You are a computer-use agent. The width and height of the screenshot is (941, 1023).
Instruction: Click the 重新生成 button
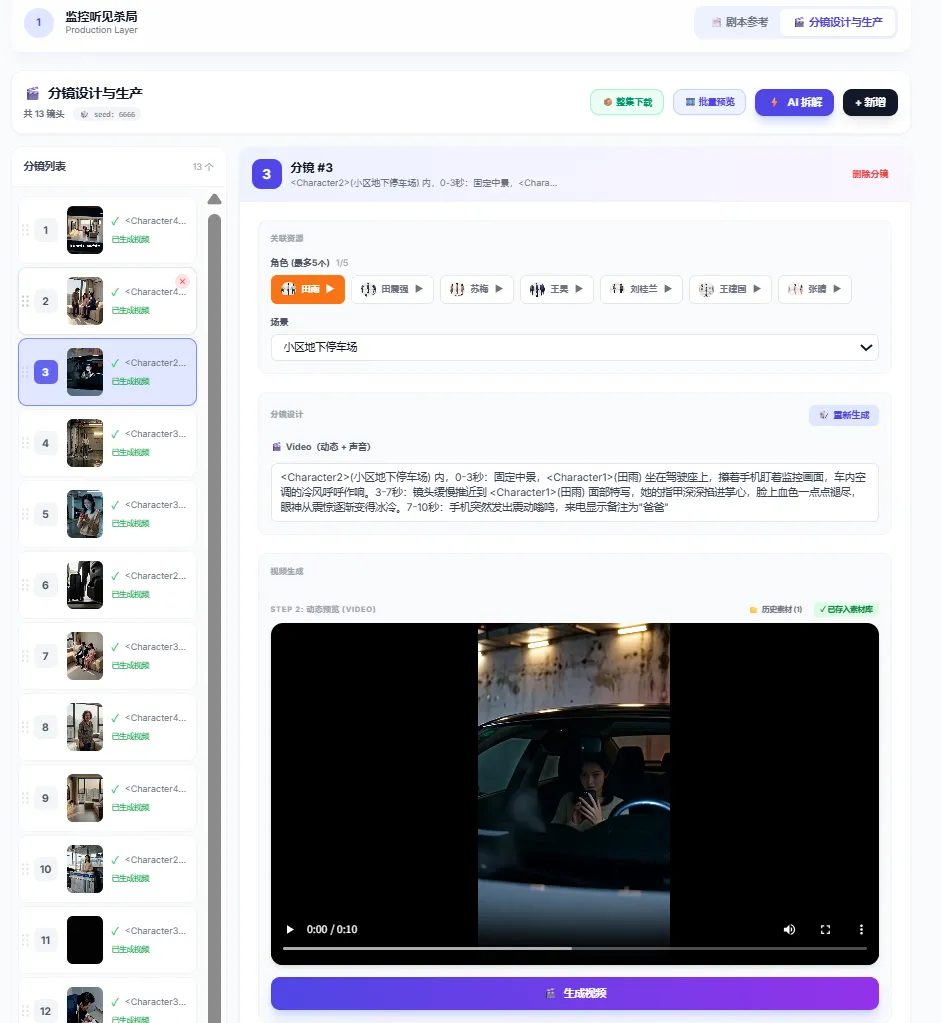pos(844,415)
